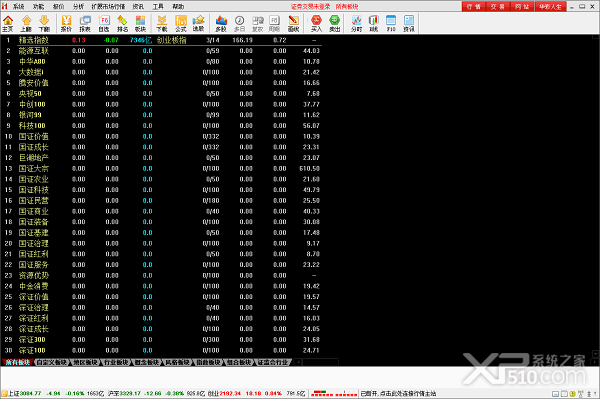The width and height of the screenshot is (600, 399).
Task: Open the 选股 stock picker icon
Action: [198, 23]
